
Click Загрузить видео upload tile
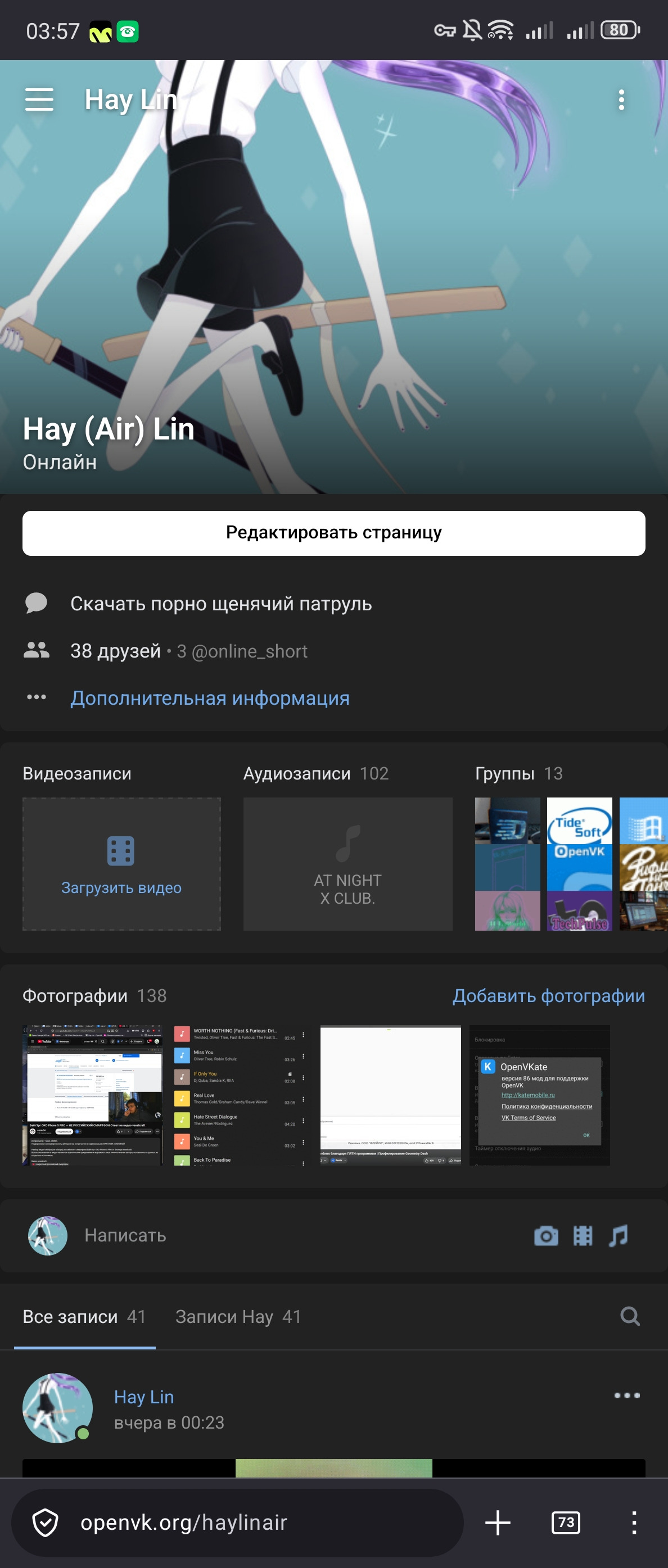point(122,864)
